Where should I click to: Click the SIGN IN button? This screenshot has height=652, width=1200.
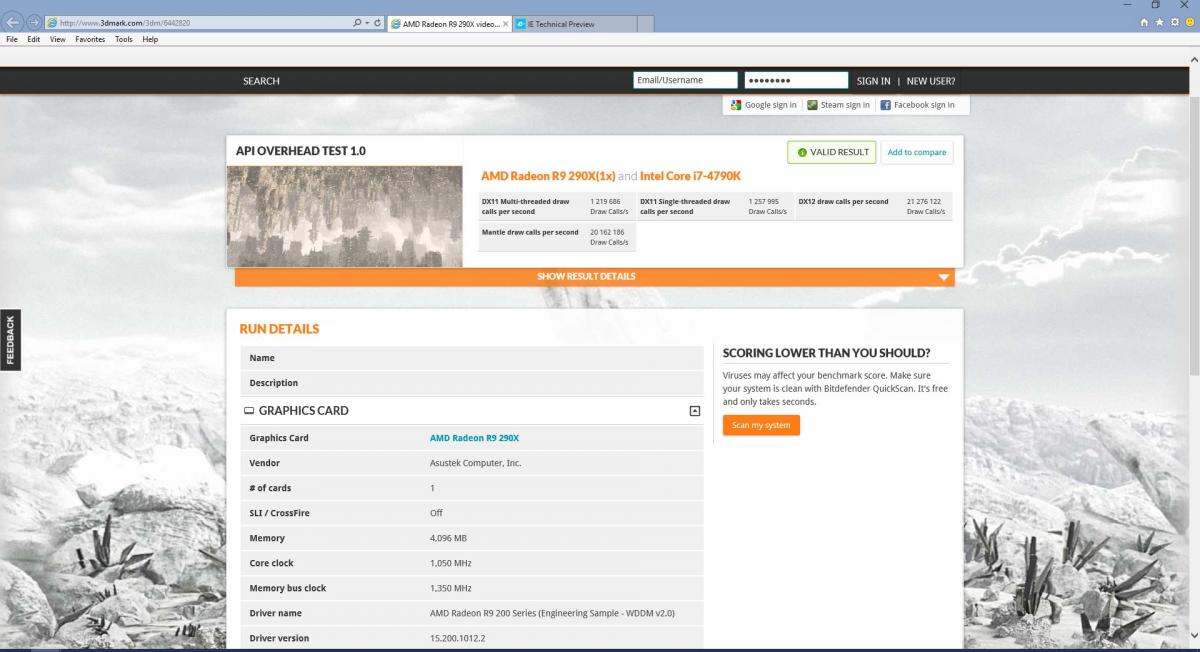pos(873,81)
